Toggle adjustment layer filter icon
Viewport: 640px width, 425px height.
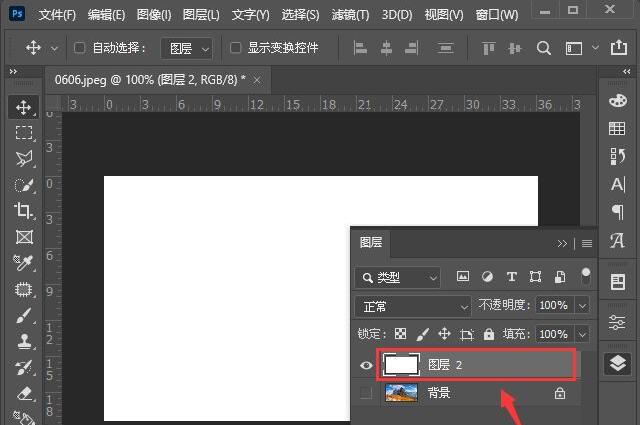[x=487, y=277]
